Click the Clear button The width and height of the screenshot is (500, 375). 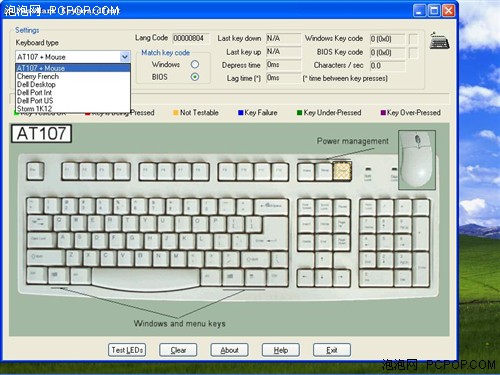[178, 350]
